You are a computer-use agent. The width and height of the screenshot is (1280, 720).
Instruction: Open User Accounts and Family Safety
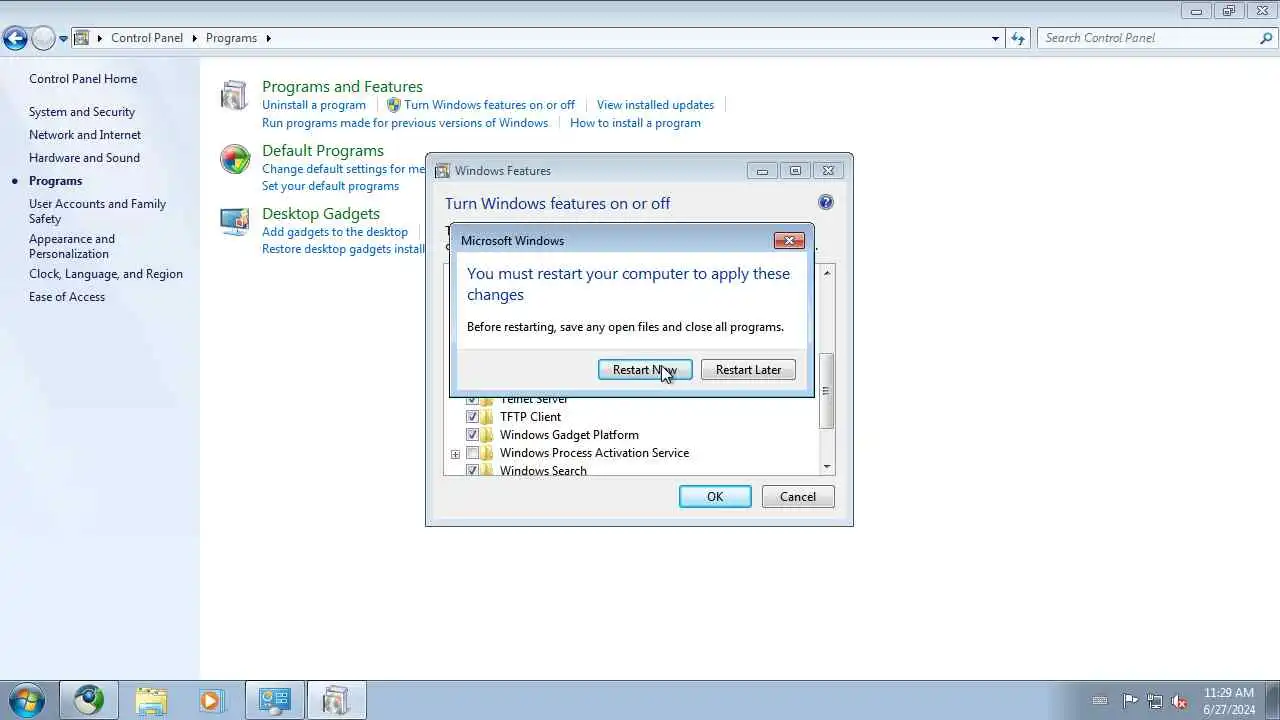pyautogui.click(x=97, y=211)
